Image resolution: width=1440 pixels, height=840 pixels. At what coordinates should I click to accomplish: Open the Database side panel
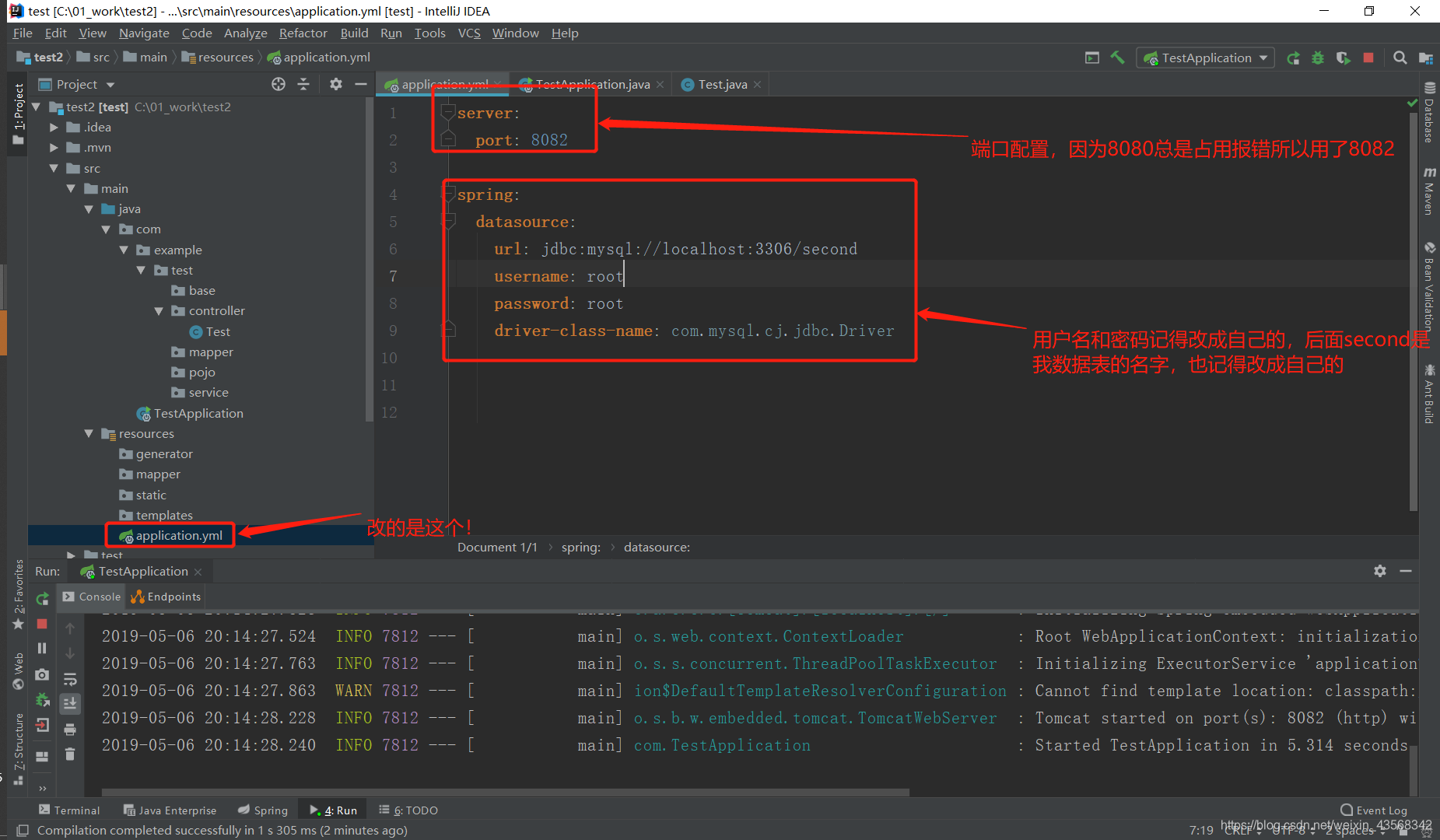pos(1429,113)
